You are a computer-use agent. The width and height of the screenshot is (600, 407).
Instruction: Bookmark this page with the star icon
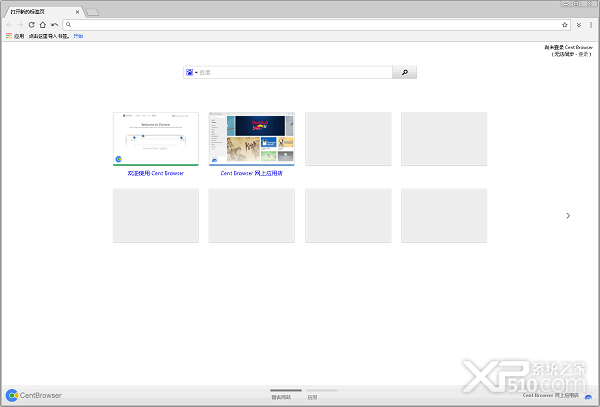(x=565, y=25)
